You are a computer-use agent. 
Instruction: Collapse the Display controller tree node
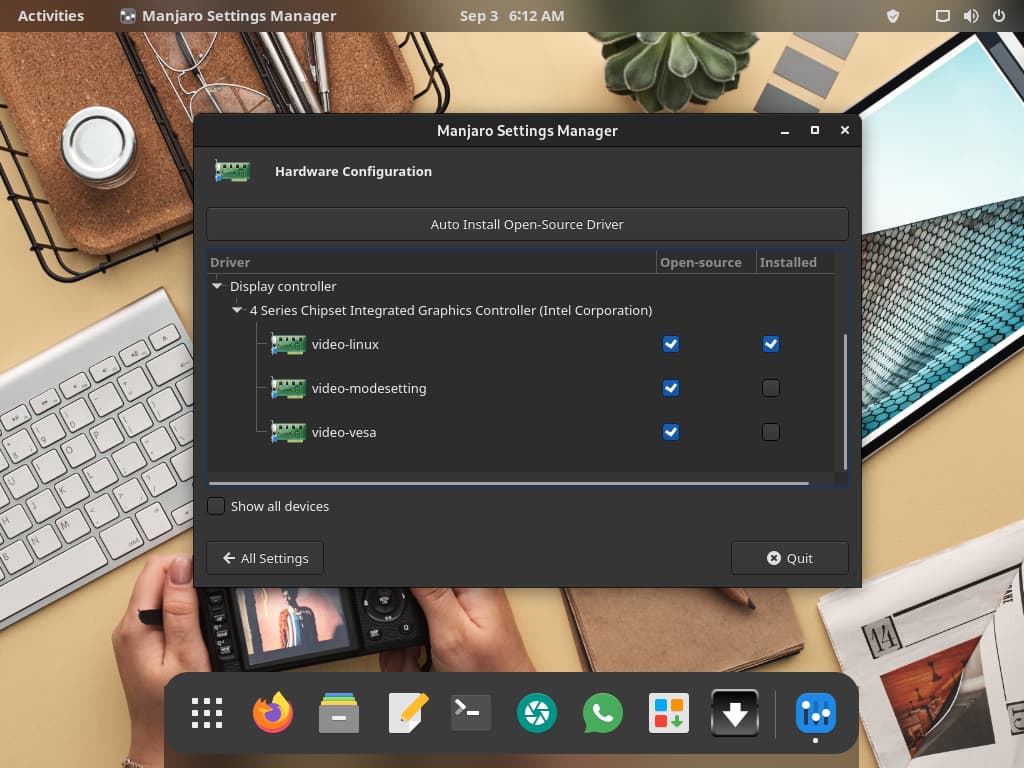pos(217,286)
